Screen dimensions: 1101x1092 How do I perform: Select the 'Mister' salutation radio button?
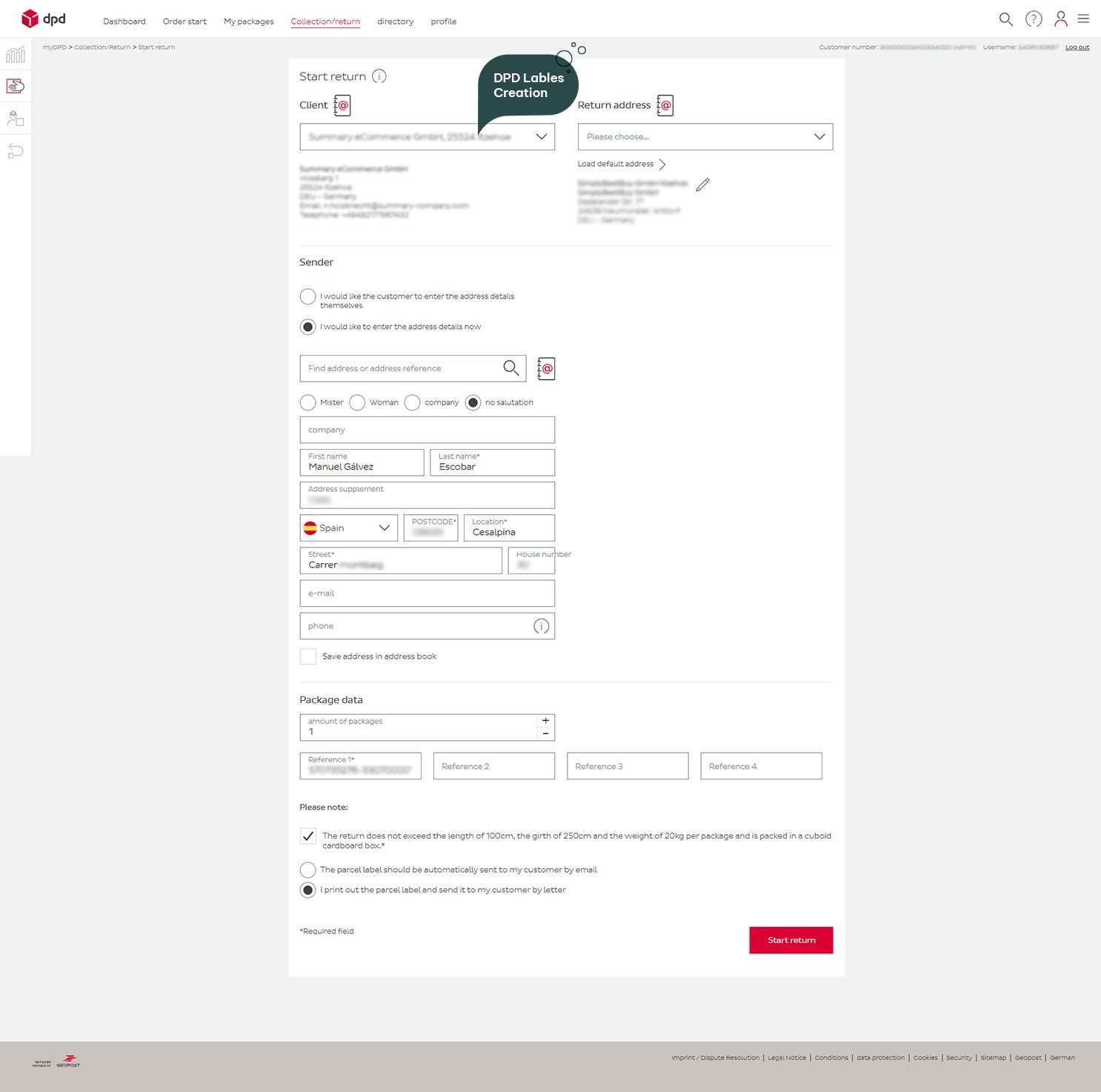point(307,402)
